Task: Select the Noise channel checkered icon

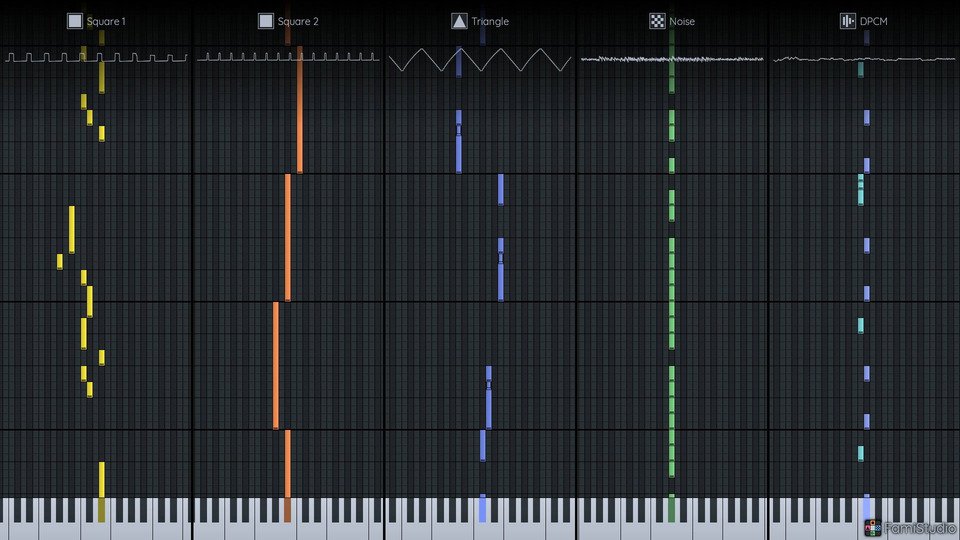Action: point(657,21)
